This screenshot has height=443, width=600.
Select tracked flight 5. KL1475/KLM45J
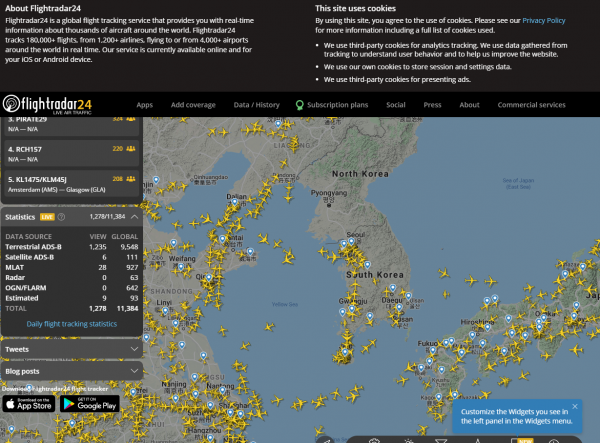click(x=71, y=184)
